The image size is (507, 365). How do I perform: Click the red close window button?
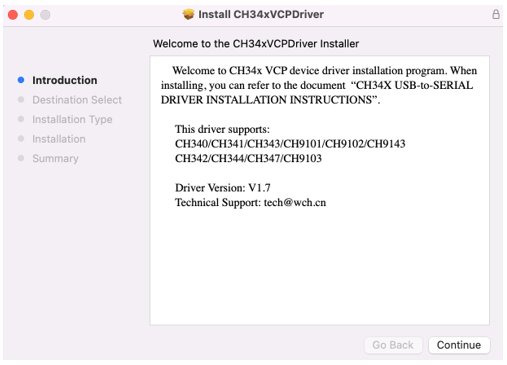point(13,15)
